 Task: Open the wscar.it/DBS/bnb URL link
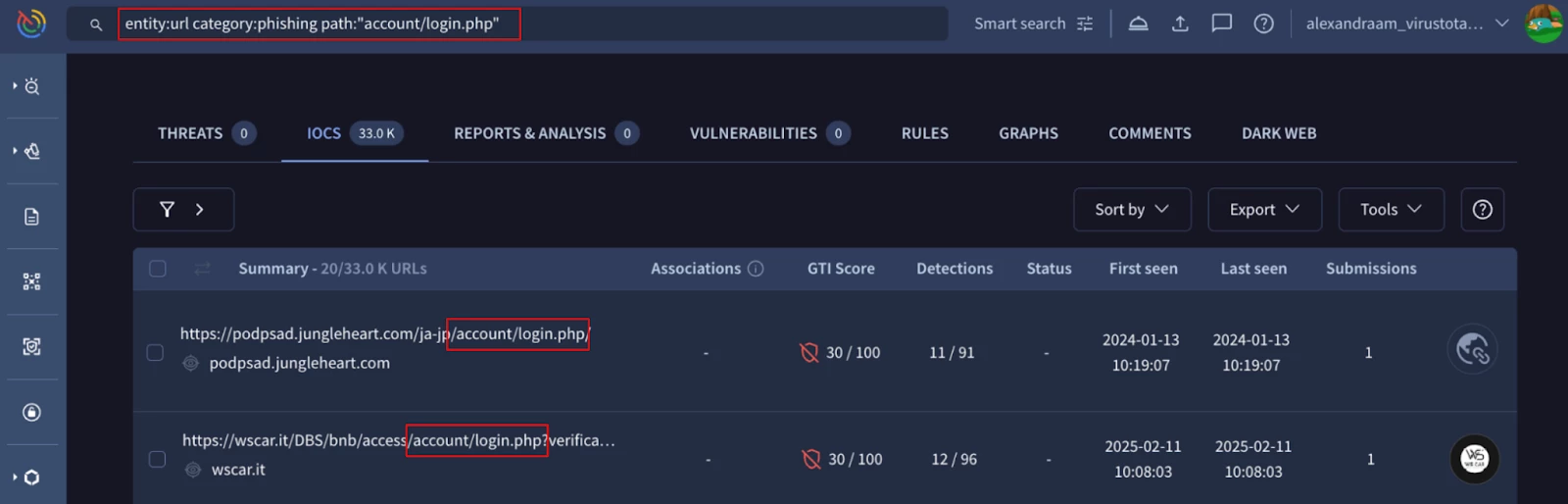pos(399,440)
